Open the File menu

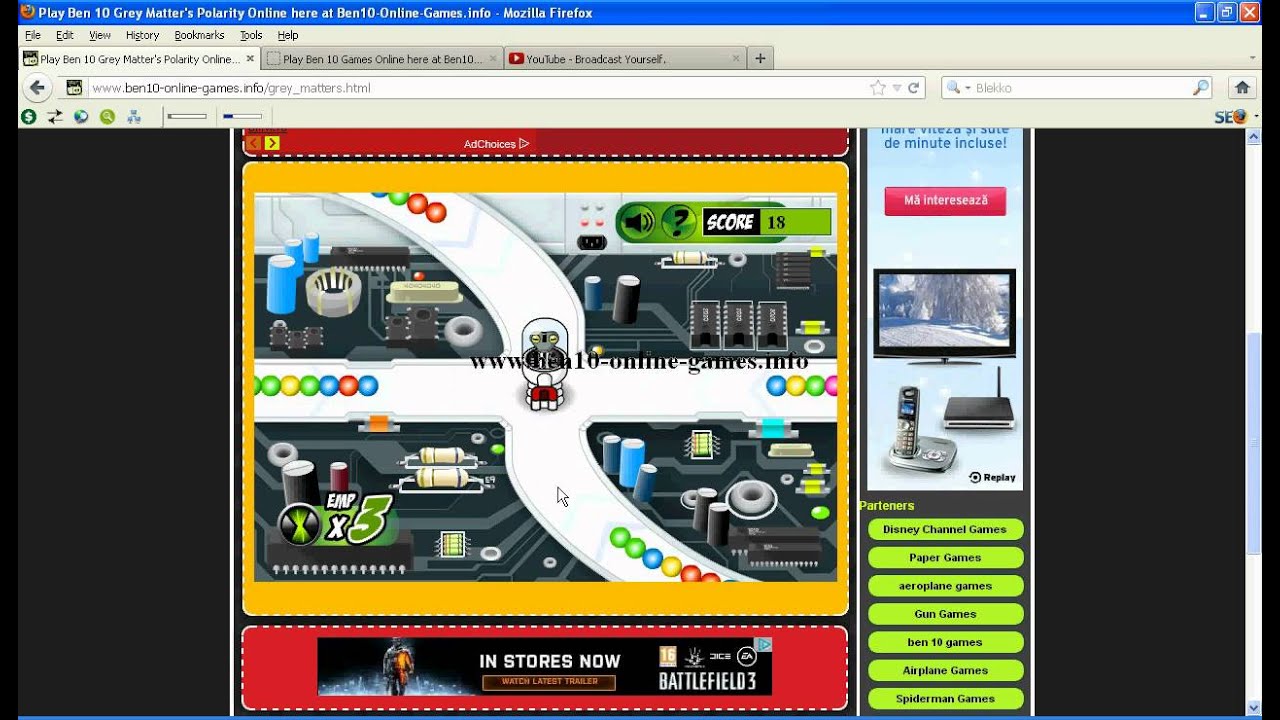pos(32,35)
